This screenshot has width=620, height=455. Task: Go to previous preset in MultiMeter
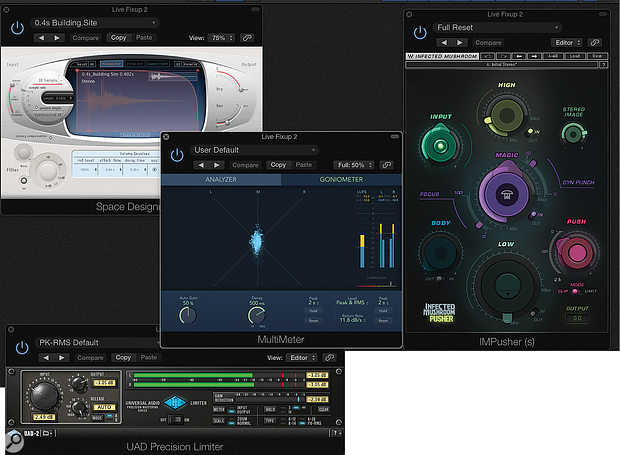point(201,165)
